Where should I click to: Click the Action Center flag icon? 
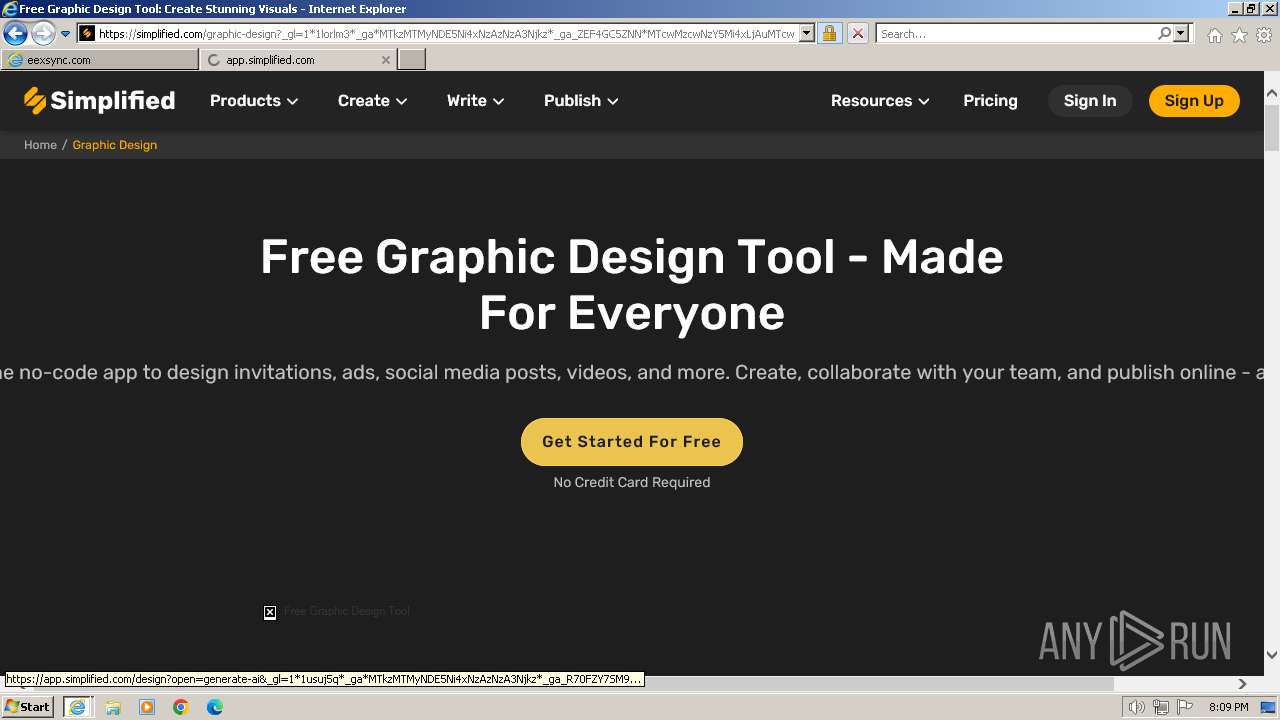[x=1185, y=708]
